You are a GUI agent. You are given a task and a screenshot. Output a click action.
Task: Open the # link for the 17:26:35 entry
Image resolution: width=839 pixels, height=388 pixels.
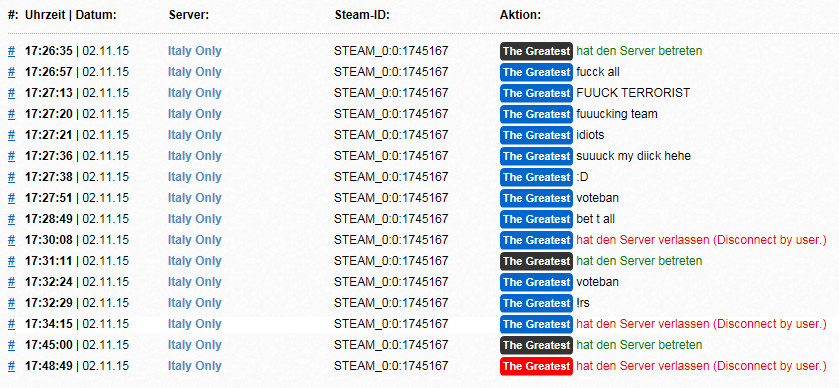pos(11,51)
